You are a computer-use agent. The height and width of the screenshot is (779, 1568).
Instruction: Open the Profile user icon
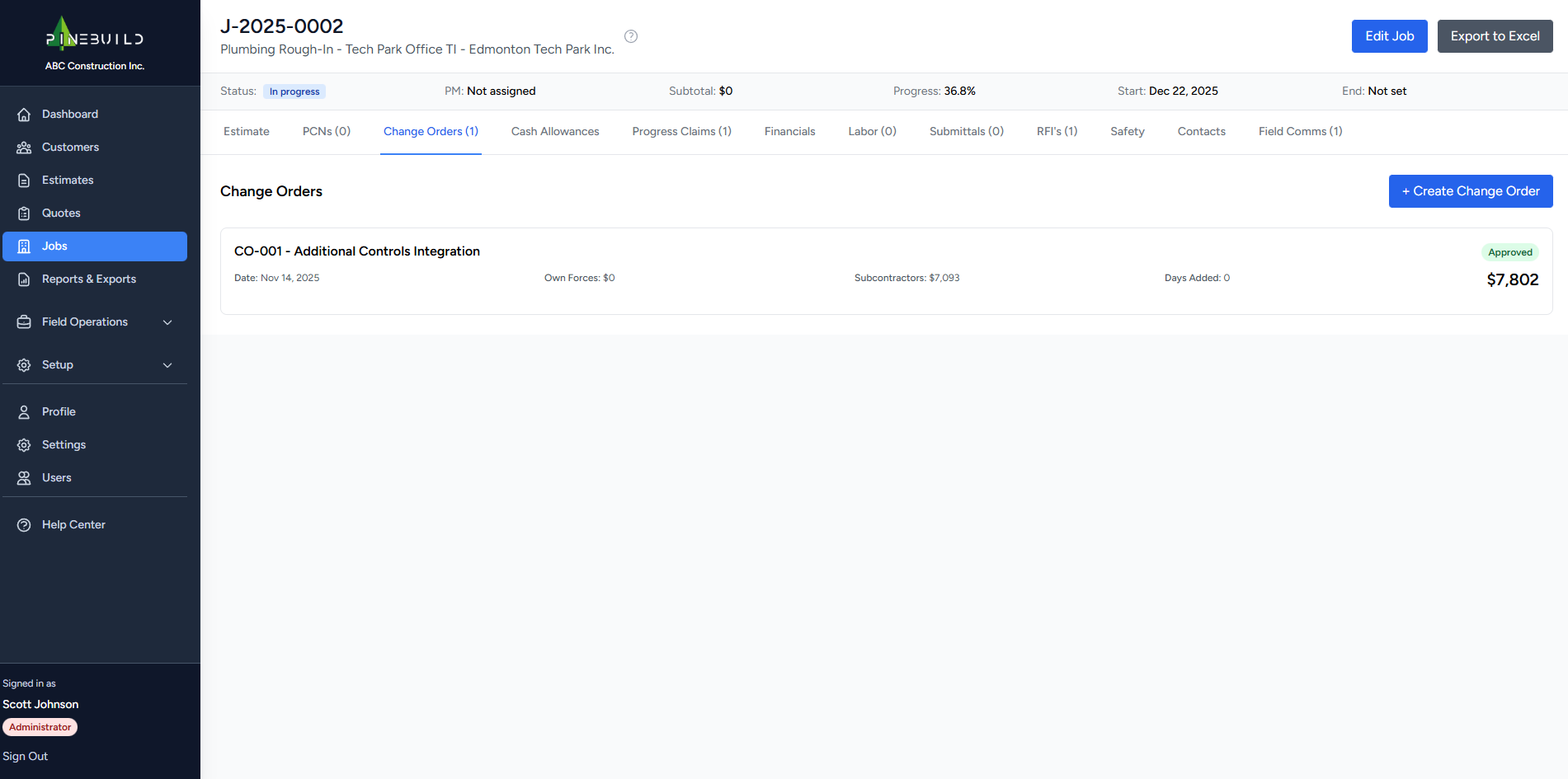24,412
